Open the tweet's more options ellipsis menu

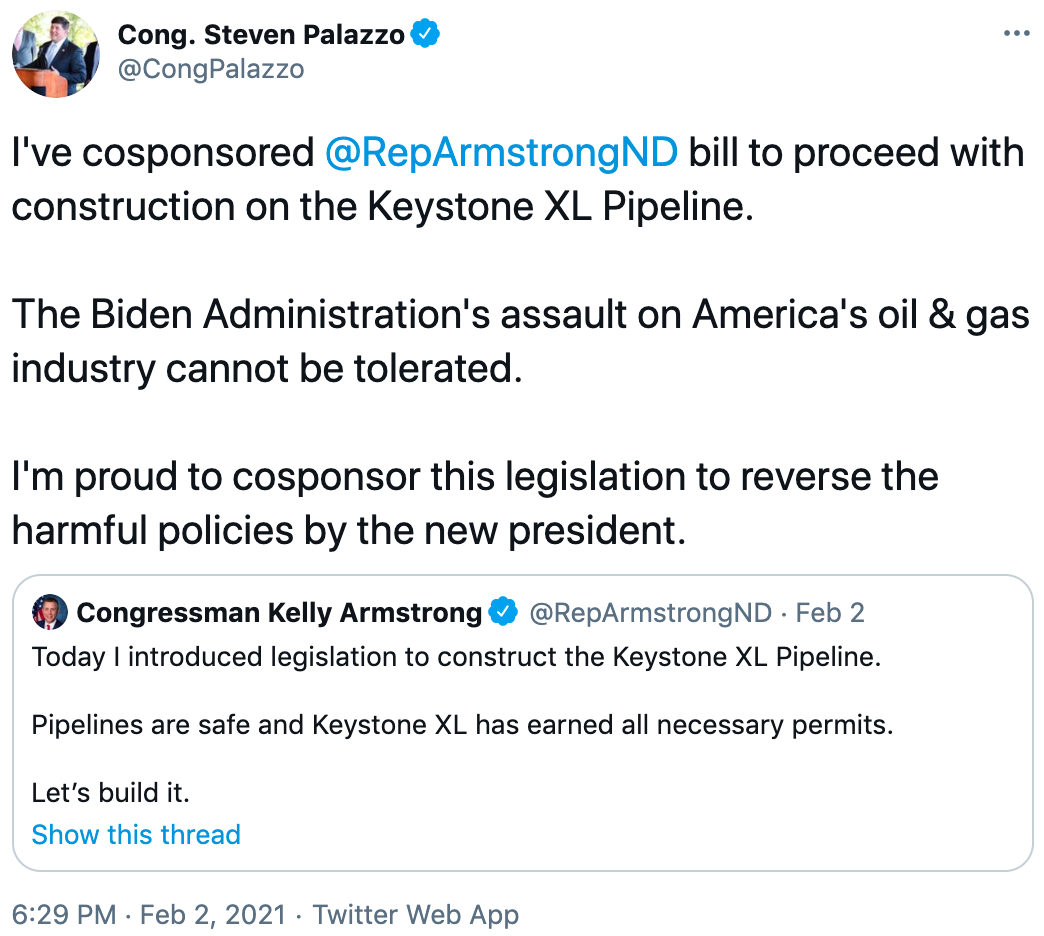pyautogui.click(x=1015, y=34)
